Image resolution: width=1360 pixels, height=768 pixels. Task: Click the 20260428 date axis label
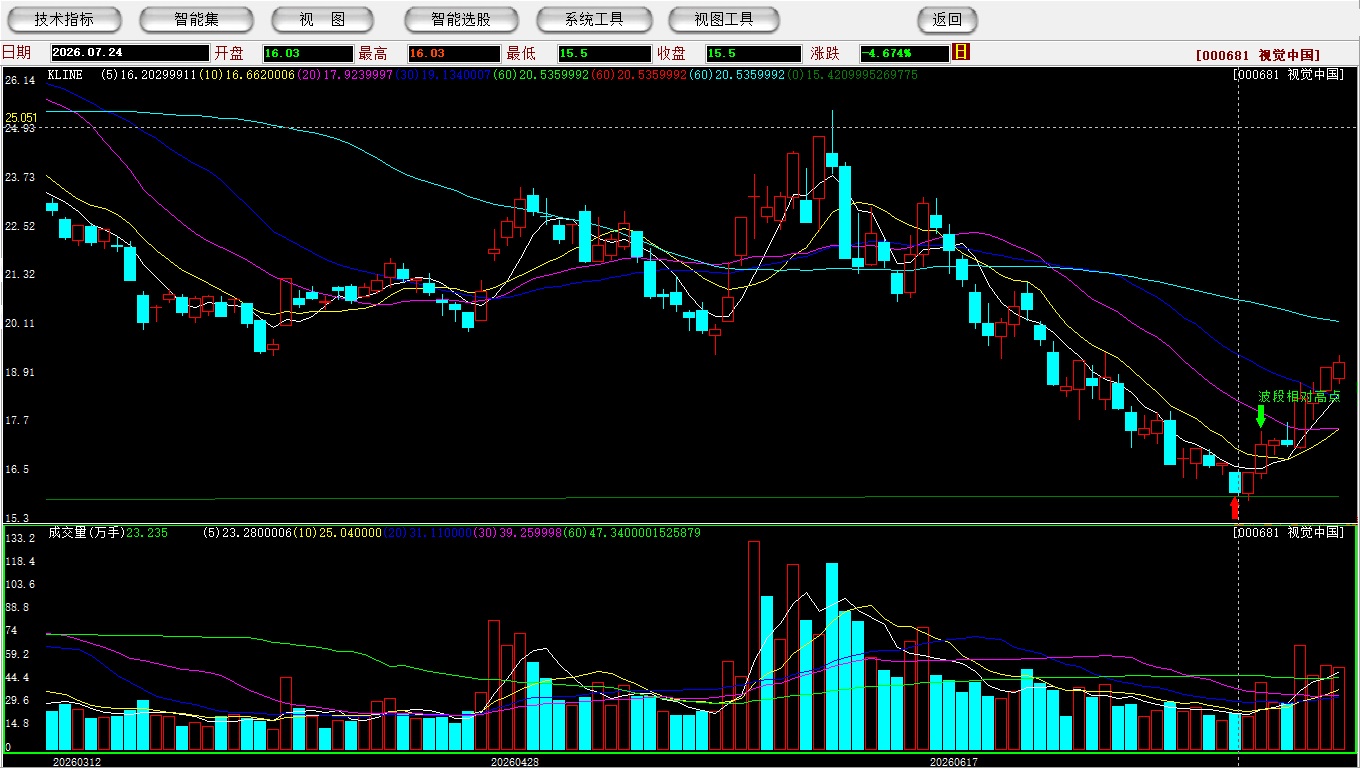(515, 762)
